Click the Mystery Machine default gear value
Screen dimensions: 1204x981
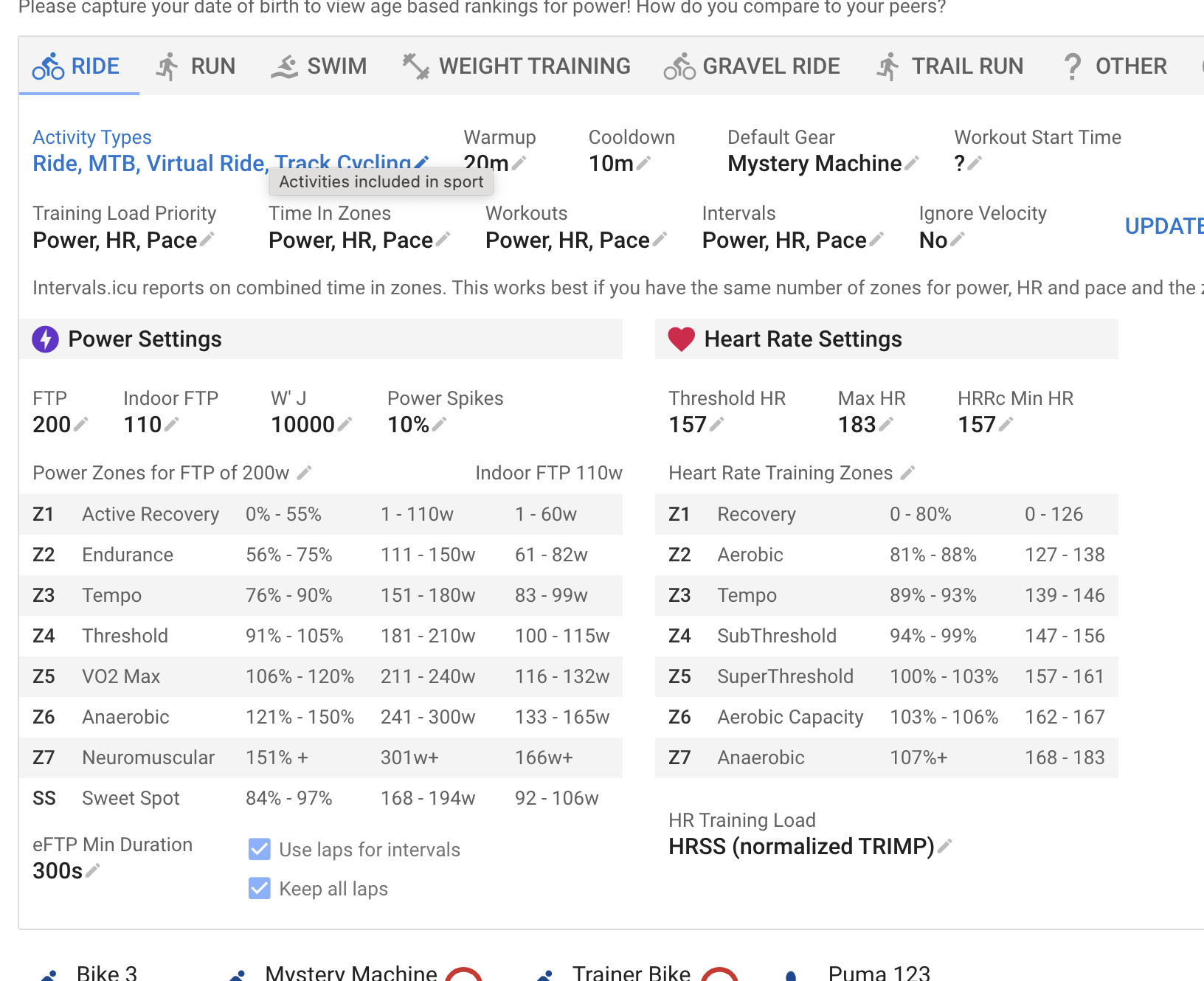pos(814,163)
